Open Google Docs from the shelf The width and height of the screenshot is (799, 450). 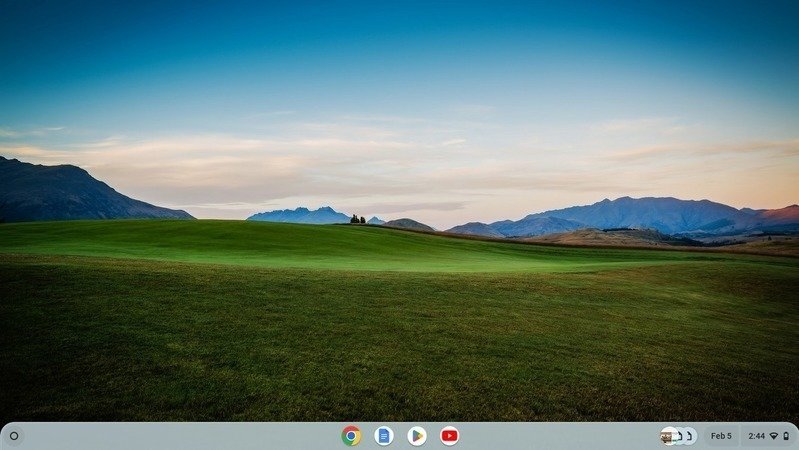point(384,436)
